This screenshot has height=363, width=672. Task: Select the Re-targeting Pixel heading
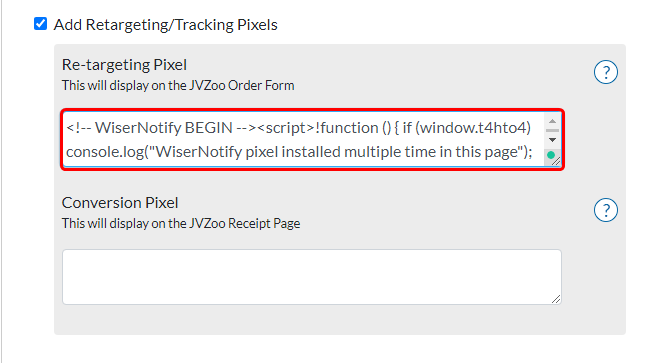(x=124, y=65)
